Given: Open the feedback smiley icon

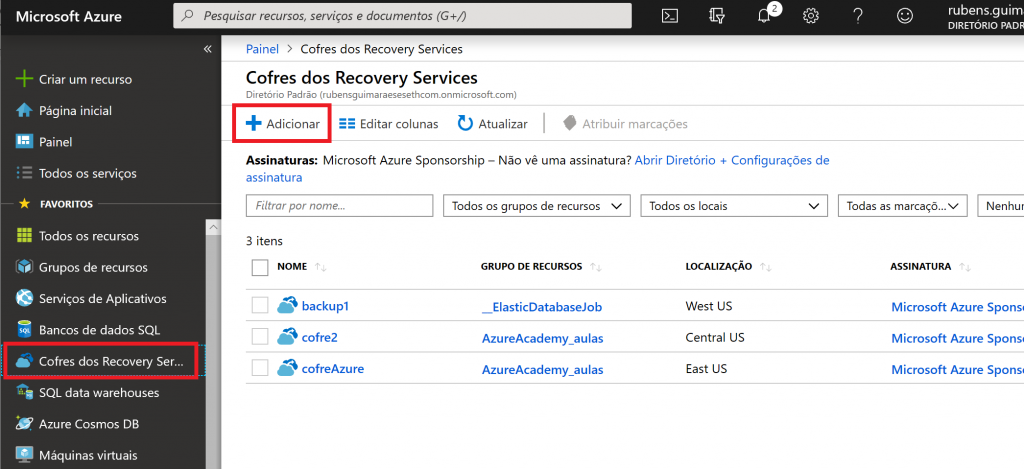Looking at the screenshot, I should point(905,16).
